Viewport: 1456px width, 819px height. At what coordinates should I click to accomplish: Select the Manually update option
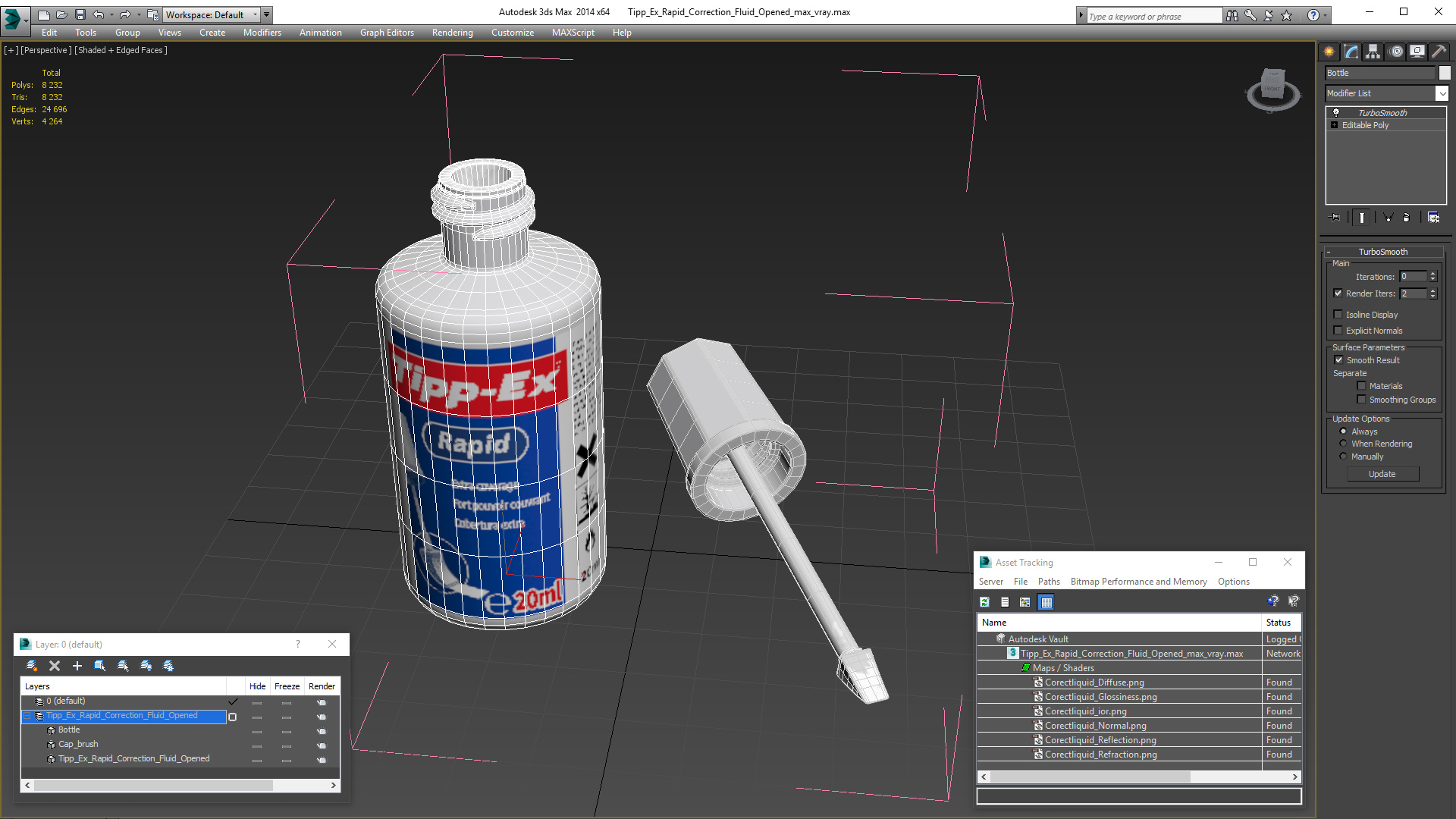click(1344, 457)
